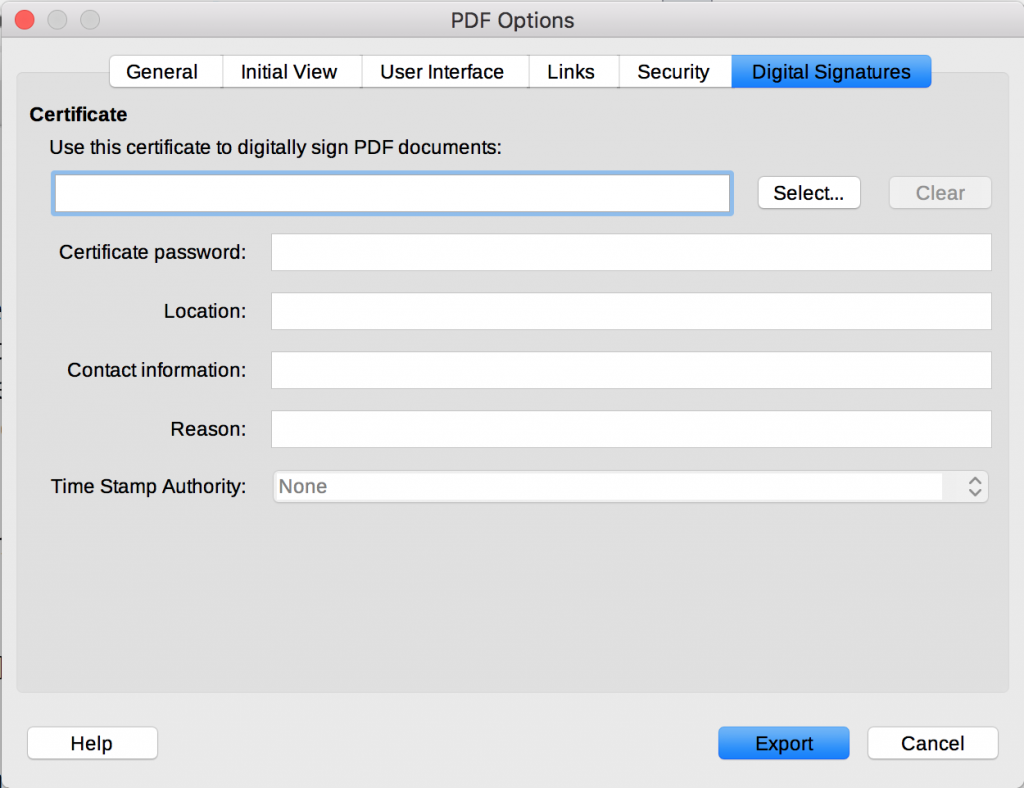Click the Certificate password field

click(630, 252)
